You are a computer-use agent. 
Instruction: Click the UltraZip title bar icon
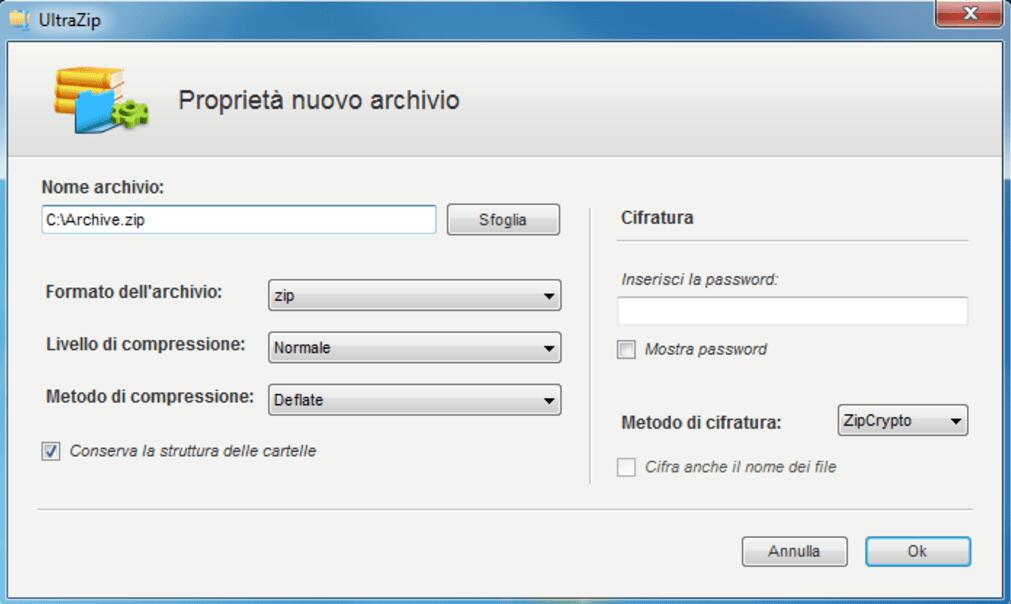tap(19, 20)
